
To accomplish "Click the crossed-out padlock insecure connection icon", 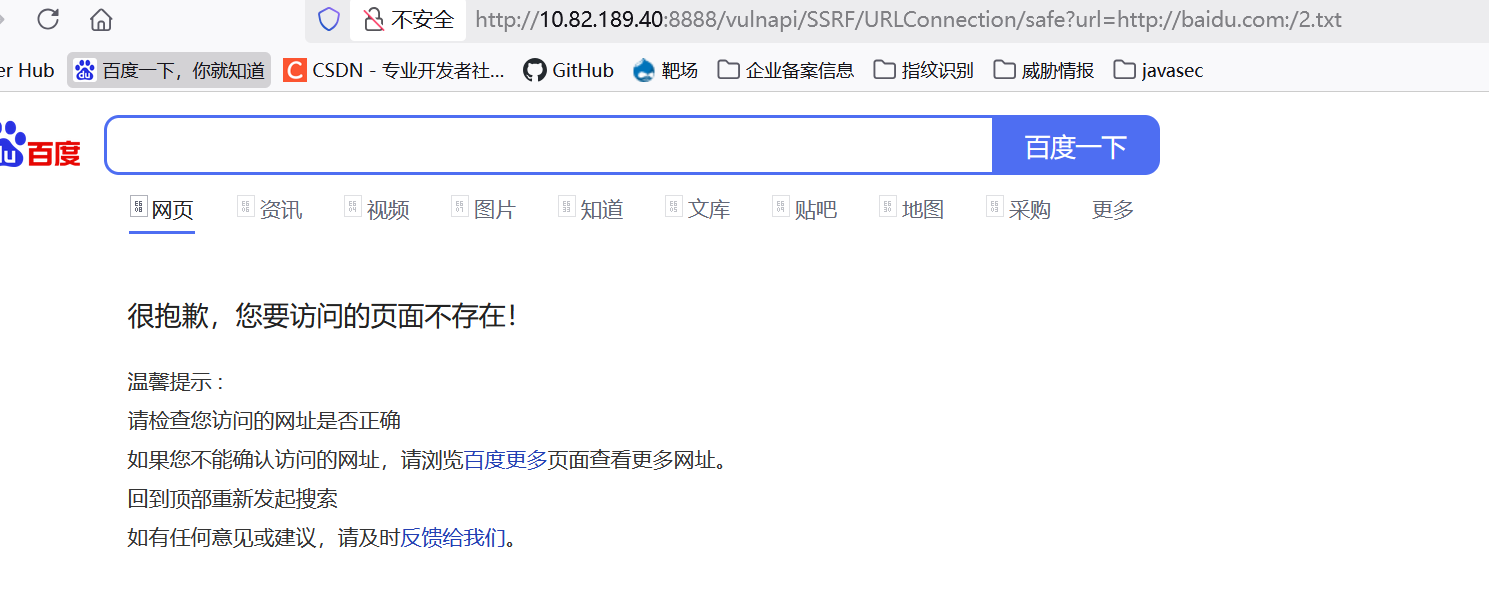I will click(373, 19).
